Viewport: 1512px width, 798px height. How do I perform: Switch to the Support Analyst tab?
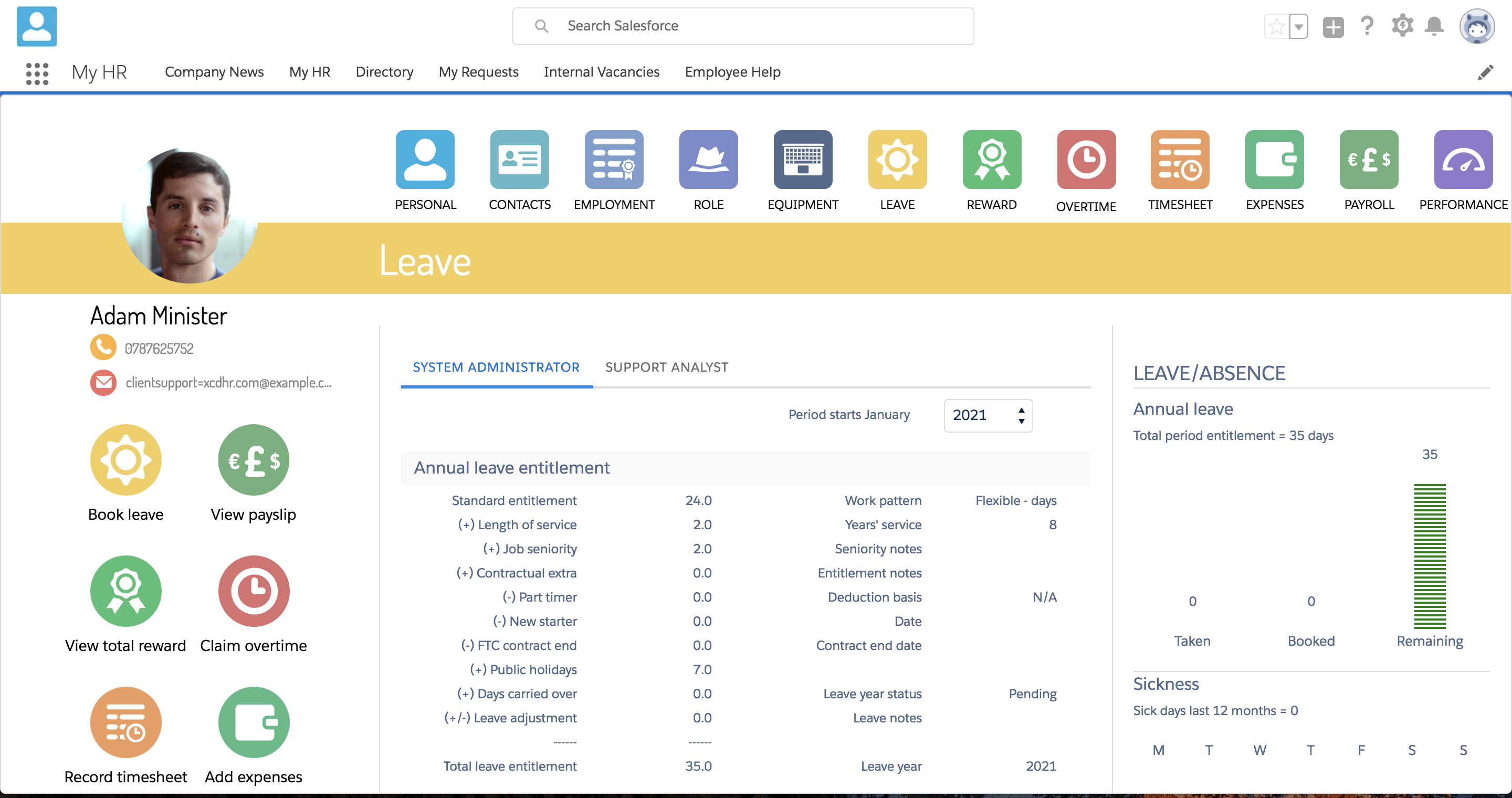click(667, 367)
